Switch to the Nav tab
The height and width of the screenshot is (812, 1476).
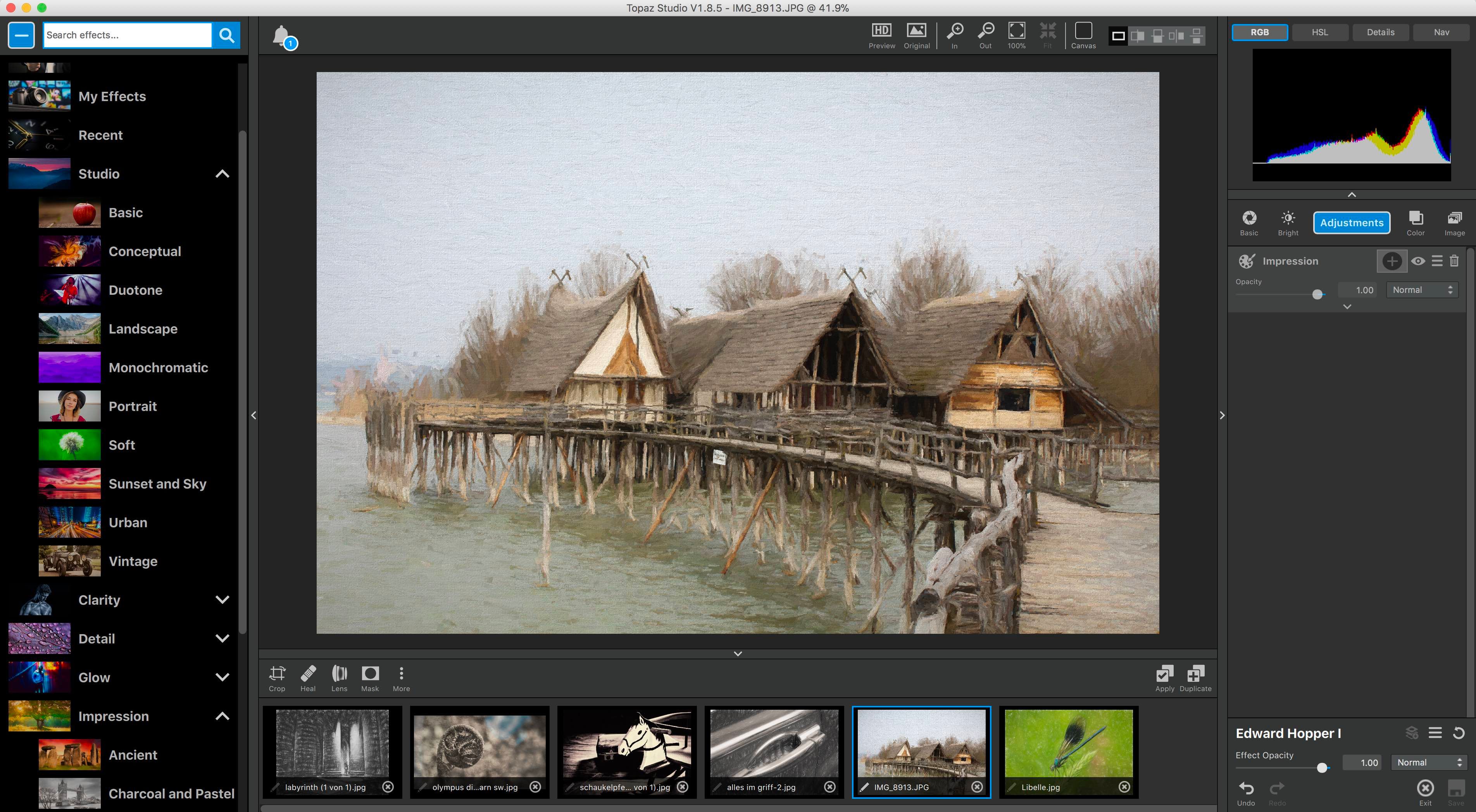pyautogui.click(x=1442, y=32)
